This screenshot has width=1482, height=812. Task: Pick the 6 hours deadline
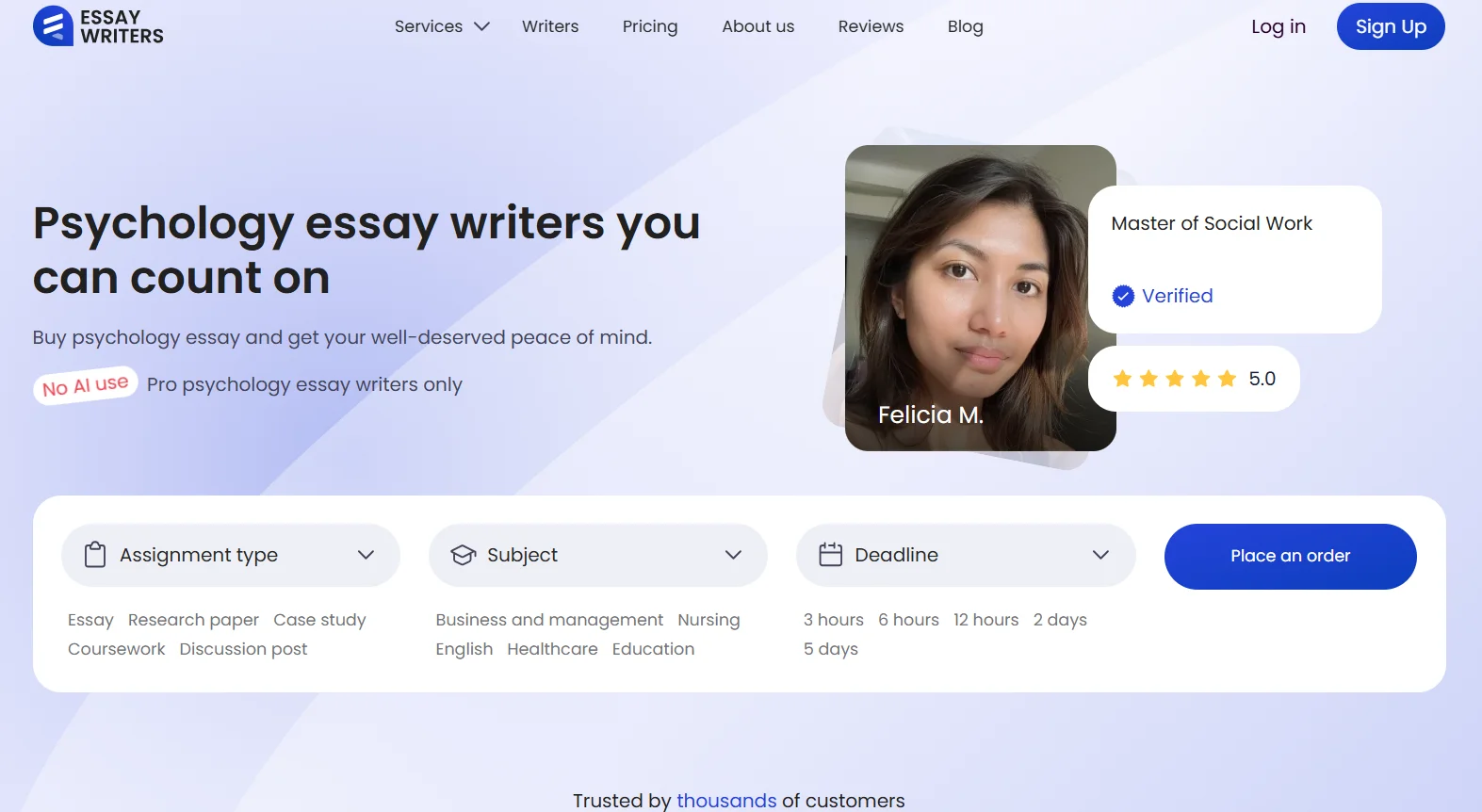click(x=908, y=620)
